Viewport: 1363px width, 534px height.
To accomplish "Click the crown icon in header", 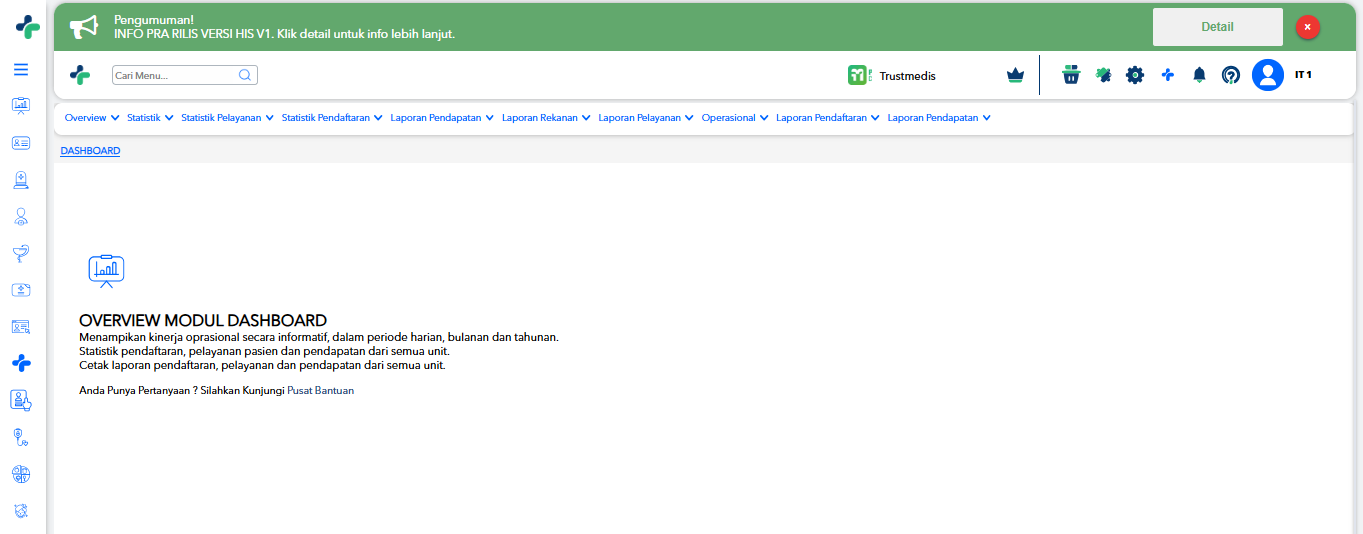I will 1016,75.
